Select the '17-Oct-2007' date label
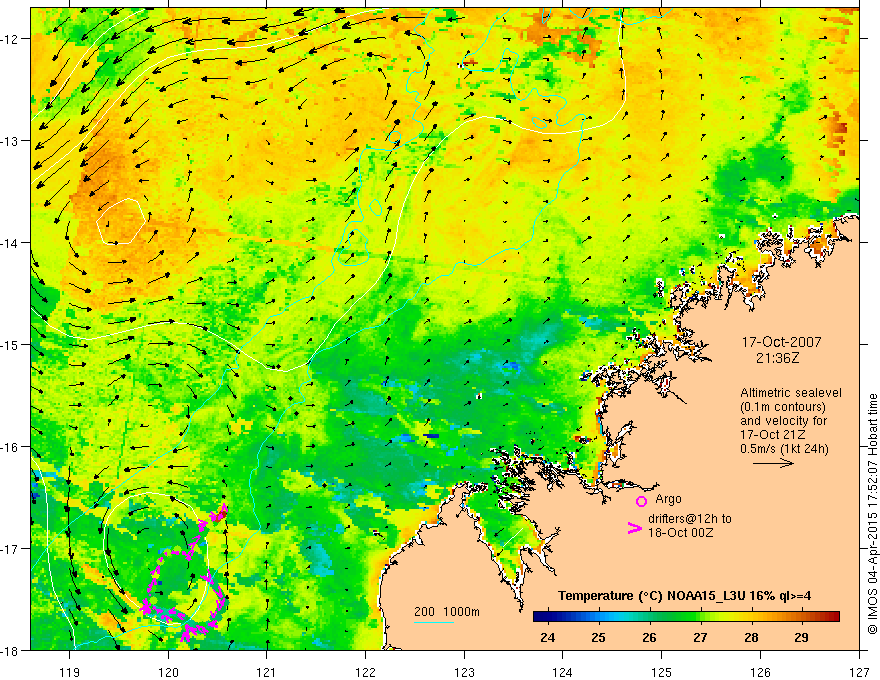This screenshot has width=880, height=680. point(781,342)
